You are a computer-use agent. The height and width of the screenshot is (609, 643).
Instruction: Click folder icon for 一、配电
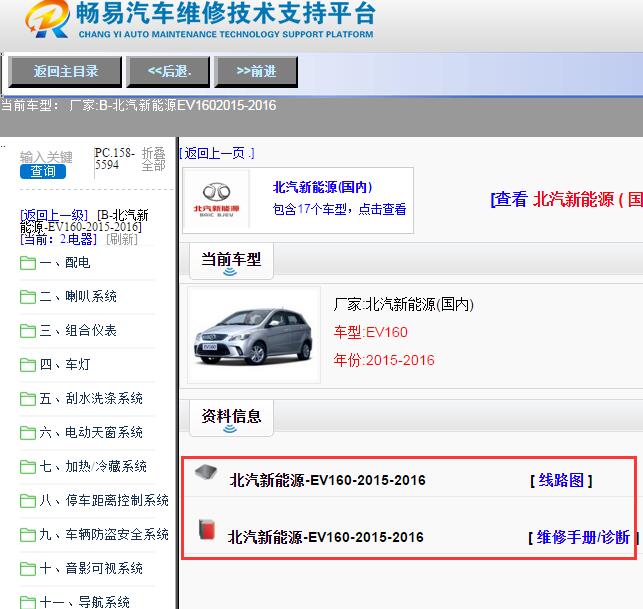point(28,263)
